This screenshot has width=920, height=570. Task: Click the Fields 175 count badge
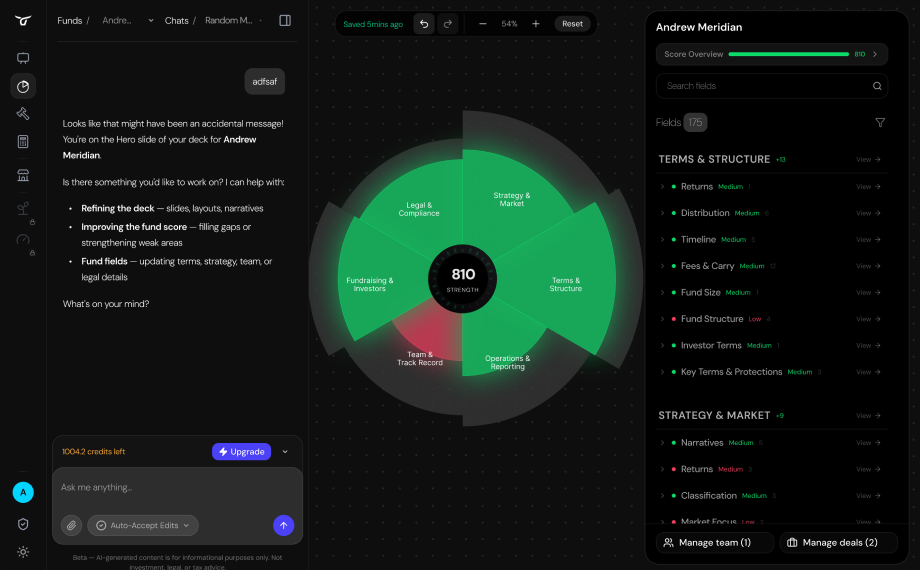pos(695,123)
